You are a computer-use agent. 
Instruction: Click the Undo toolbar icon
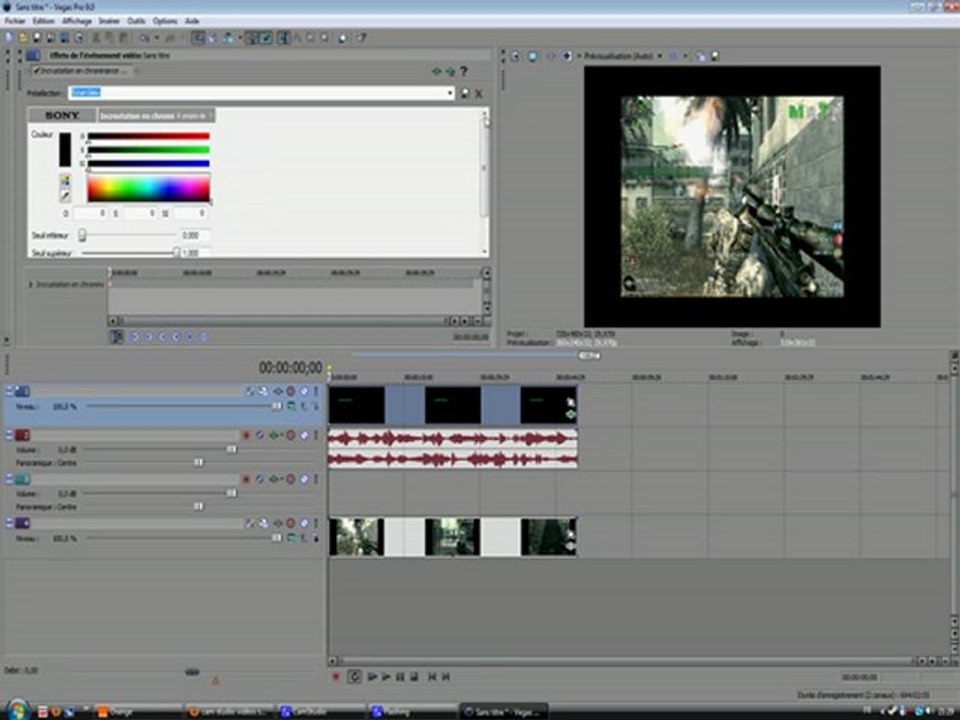tap(144, 38)
